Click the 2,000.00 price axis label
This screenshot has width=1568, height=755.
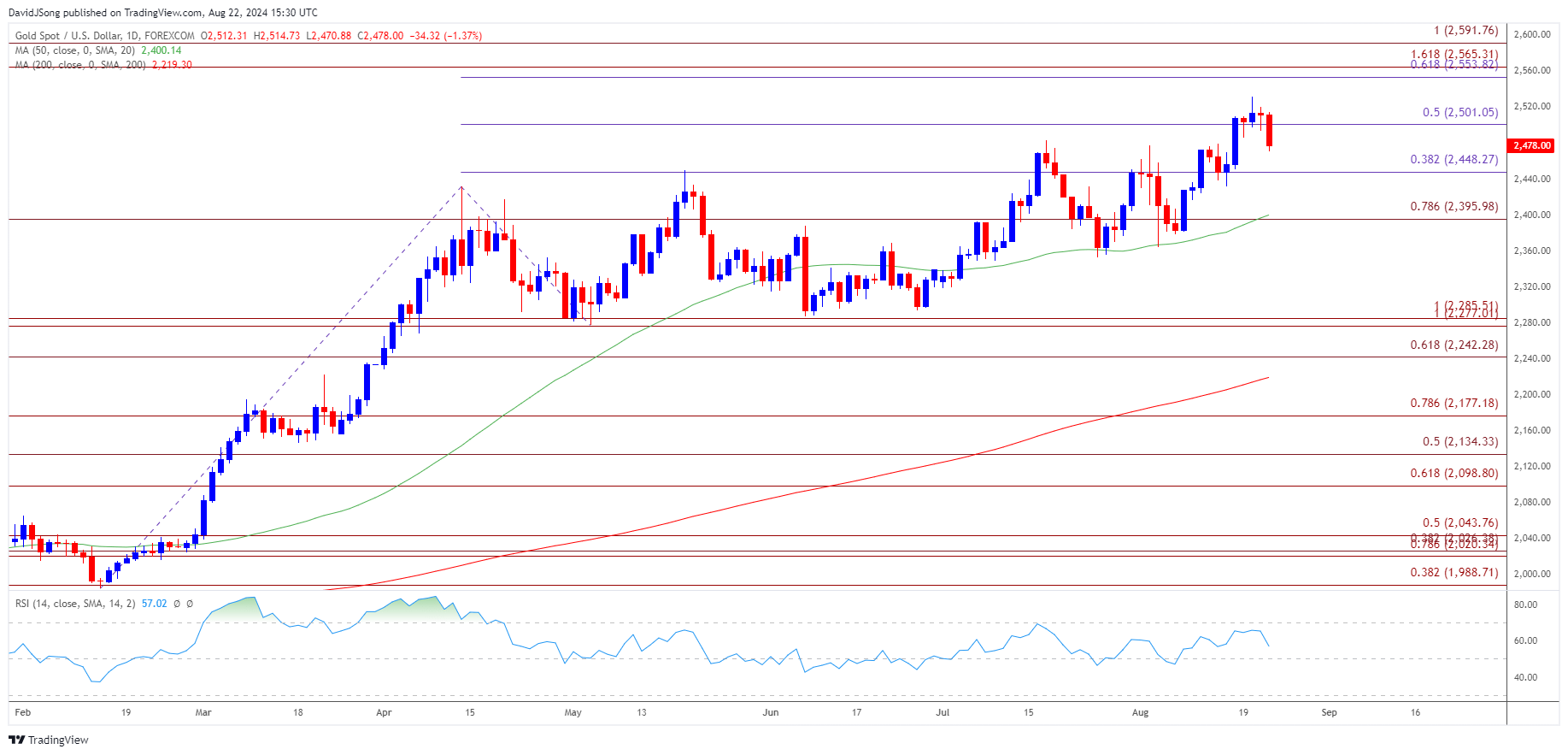point(1532,574)
